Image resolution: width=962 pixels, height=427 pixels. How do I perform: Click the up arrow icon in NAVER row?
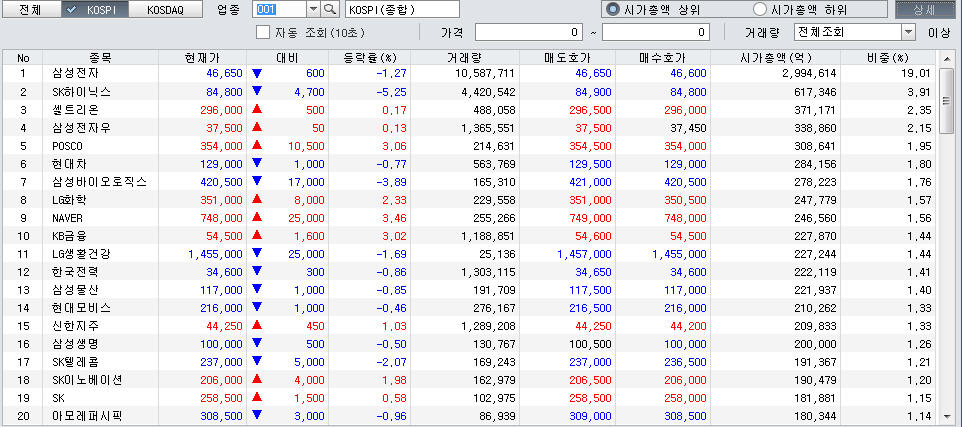[257, 217]
